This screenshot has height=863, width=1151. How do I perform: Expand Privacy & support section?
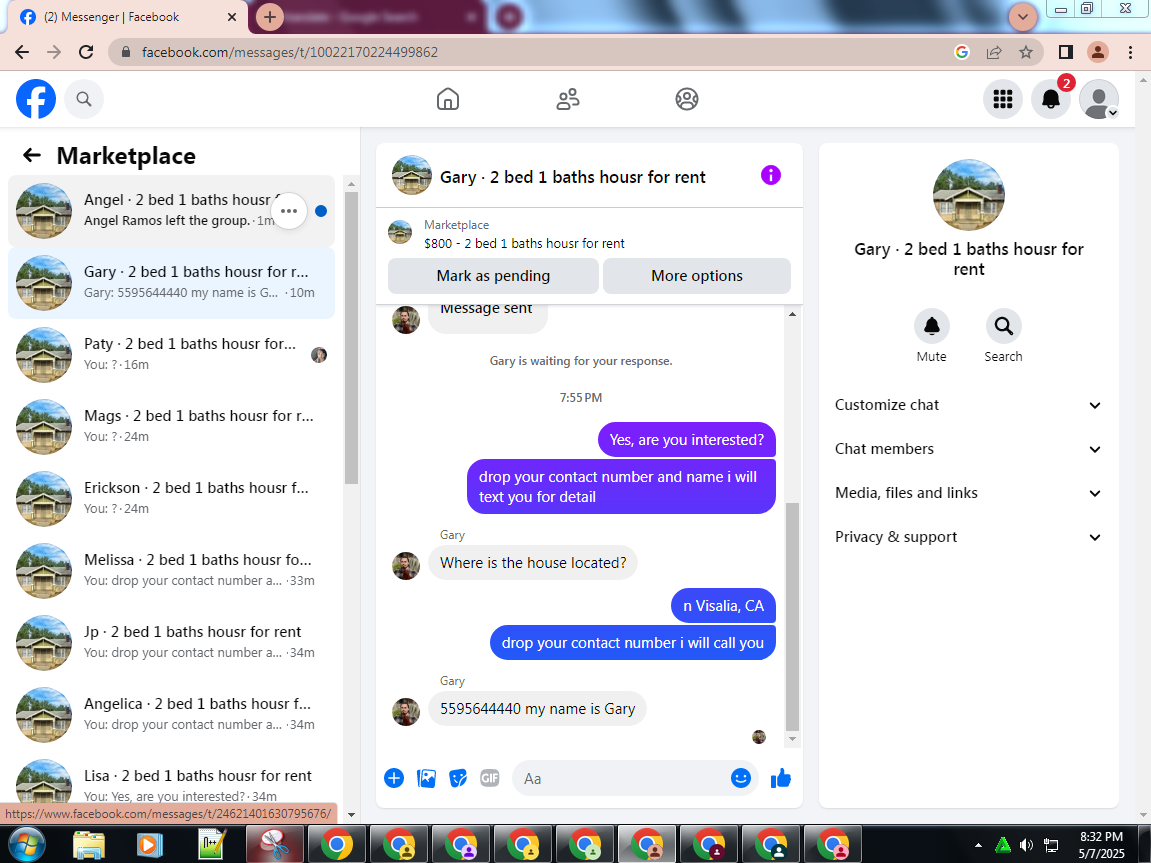[x=968, y=537]
